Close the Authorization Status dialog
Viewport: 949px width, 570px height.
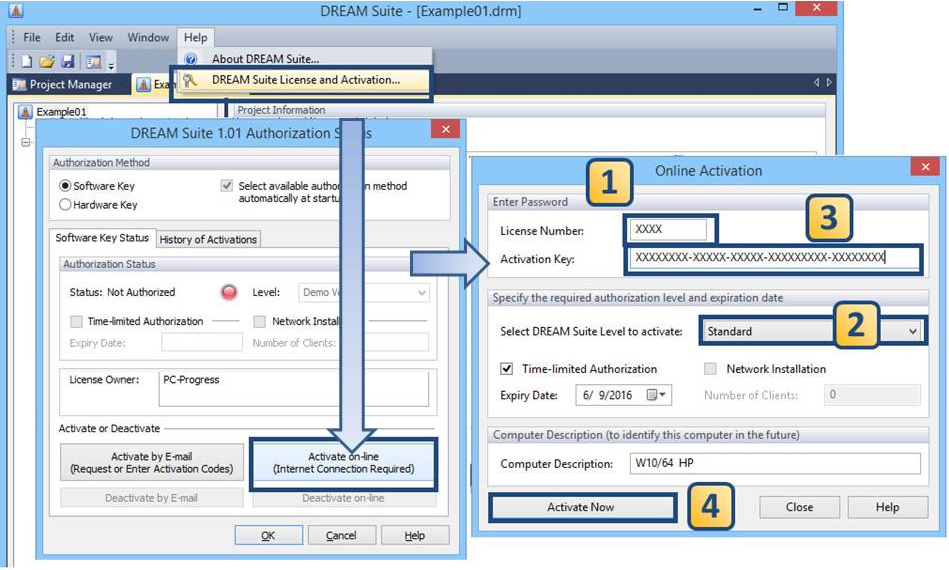(x=445, y=129)
